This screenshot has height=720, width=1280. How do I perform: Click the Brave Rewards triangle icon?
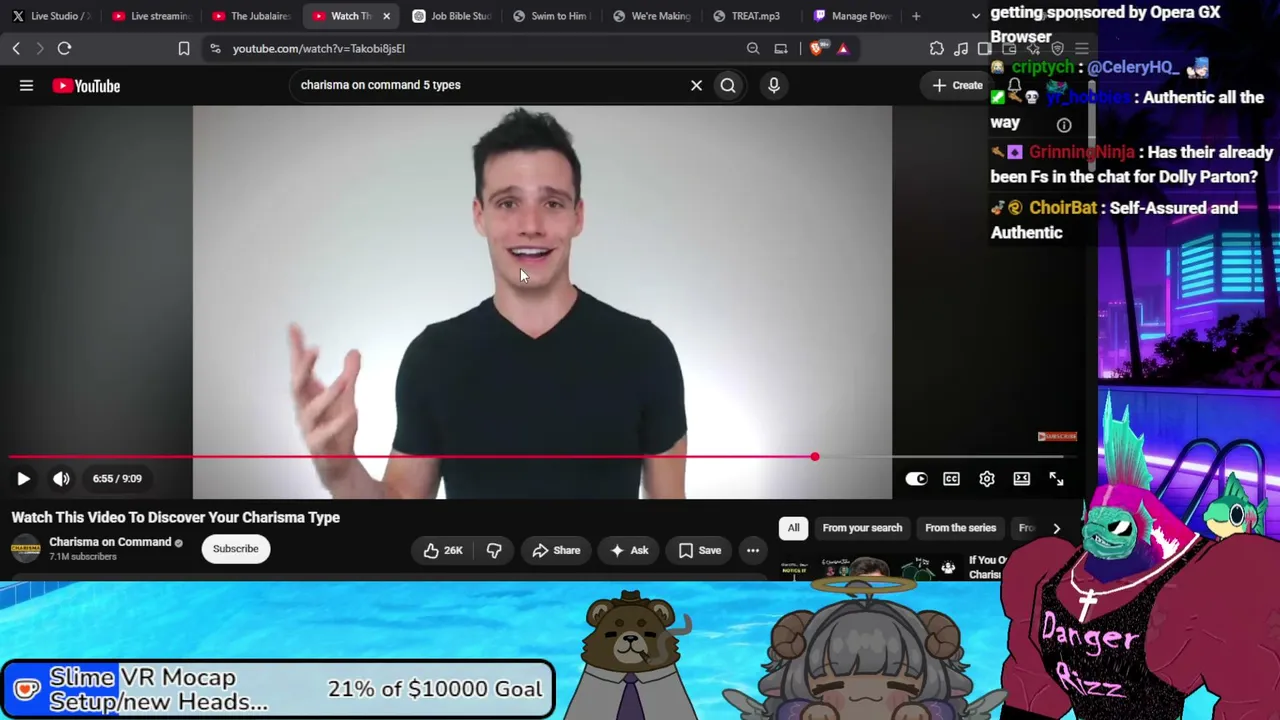(x=843, y=48)
